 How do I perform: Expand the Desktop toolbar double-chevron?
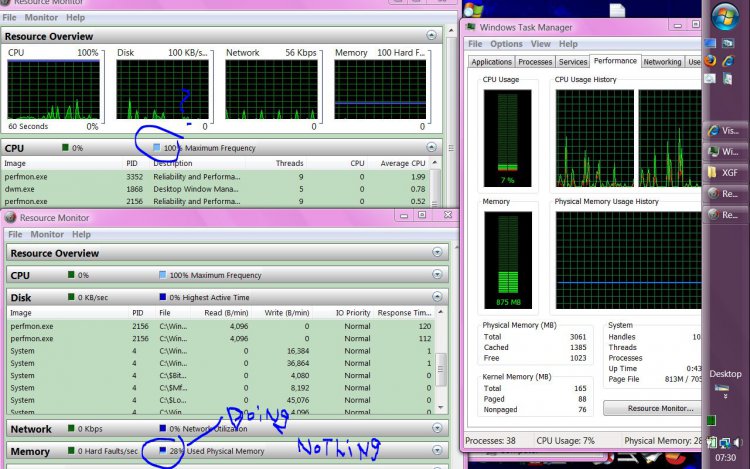point(726,396)
